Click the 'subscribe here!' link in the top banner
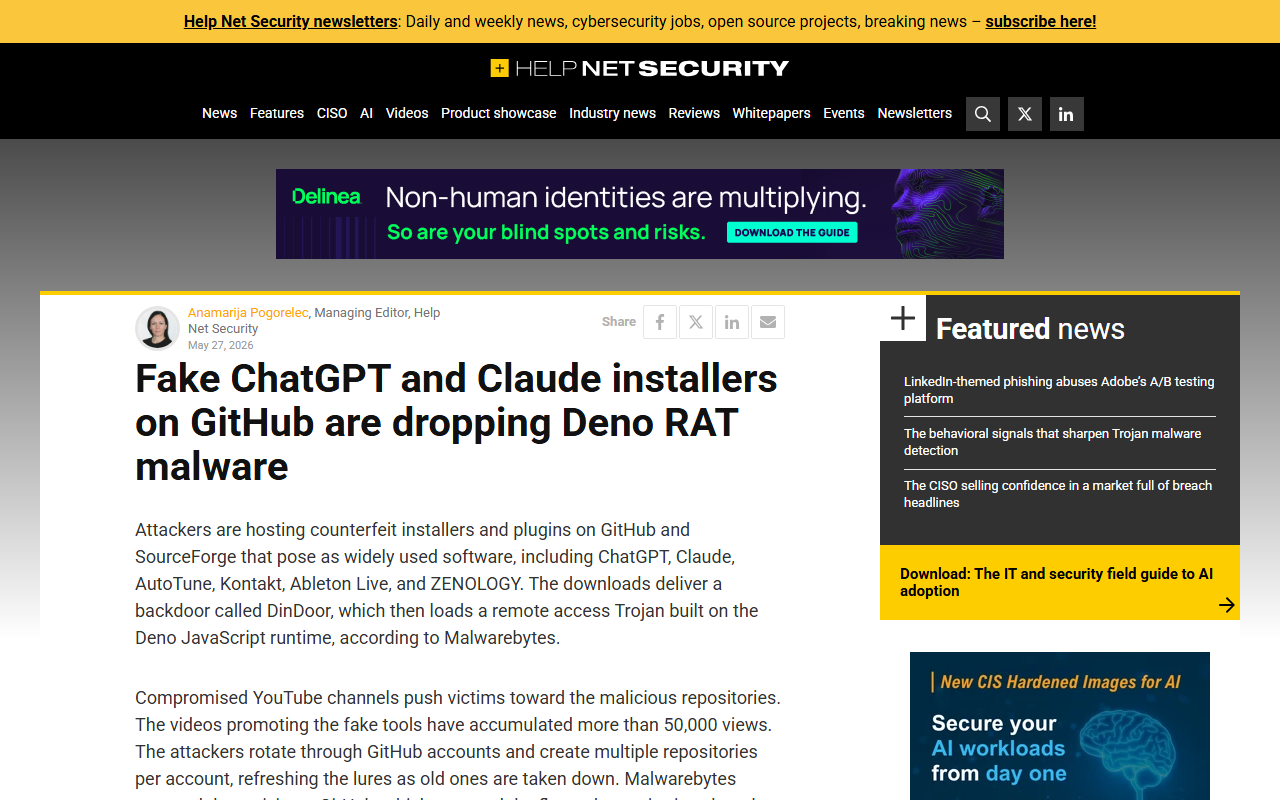 1041,21
